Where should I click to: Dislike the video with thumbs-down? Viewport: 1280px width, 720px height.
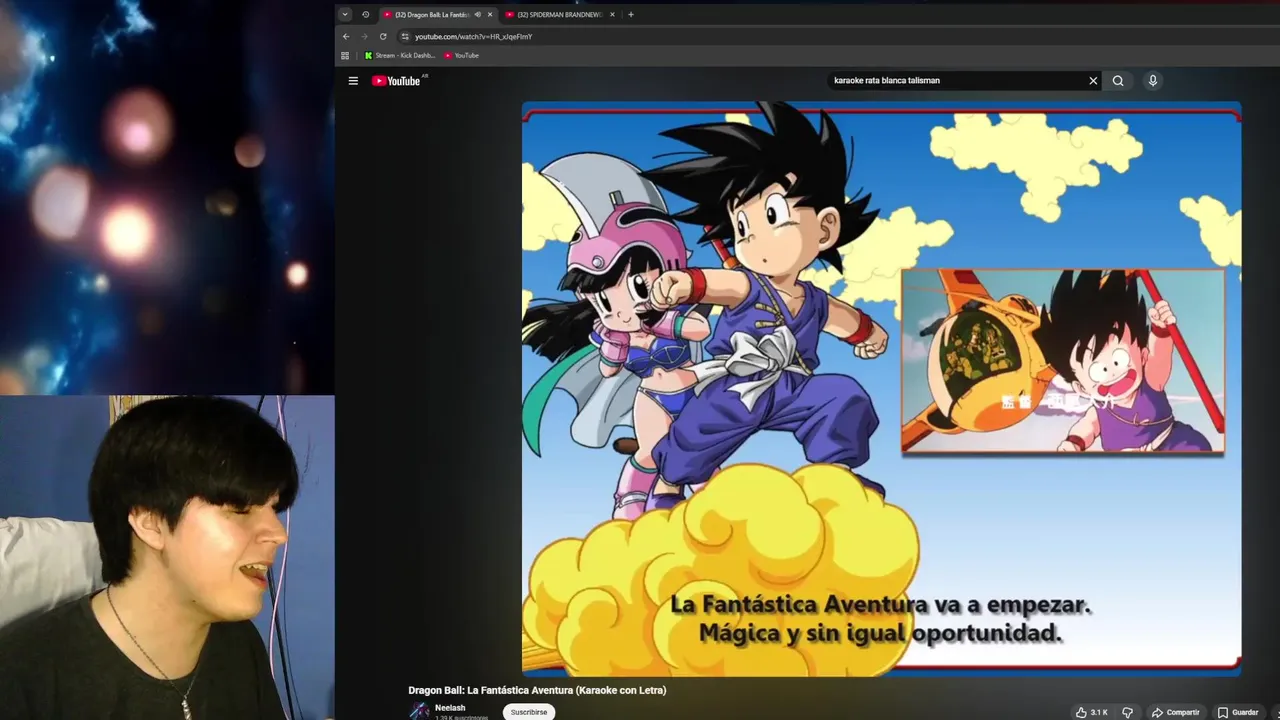[1127, 712]
